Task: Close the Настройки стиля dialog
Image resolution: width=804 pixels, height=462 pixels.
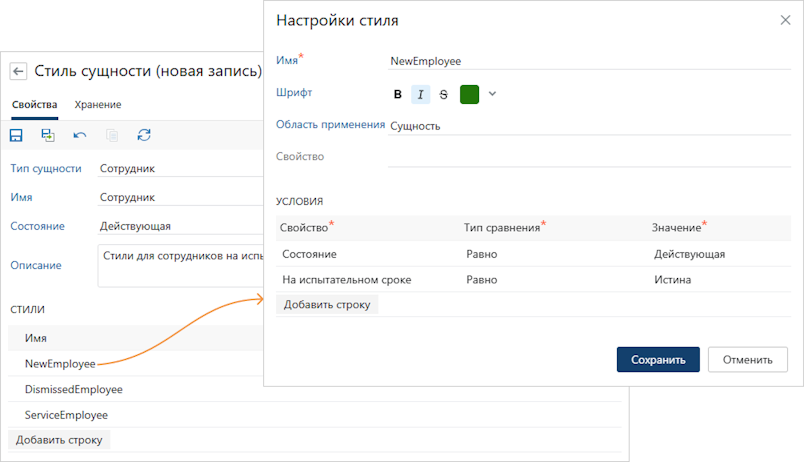Action: point(785,20)
